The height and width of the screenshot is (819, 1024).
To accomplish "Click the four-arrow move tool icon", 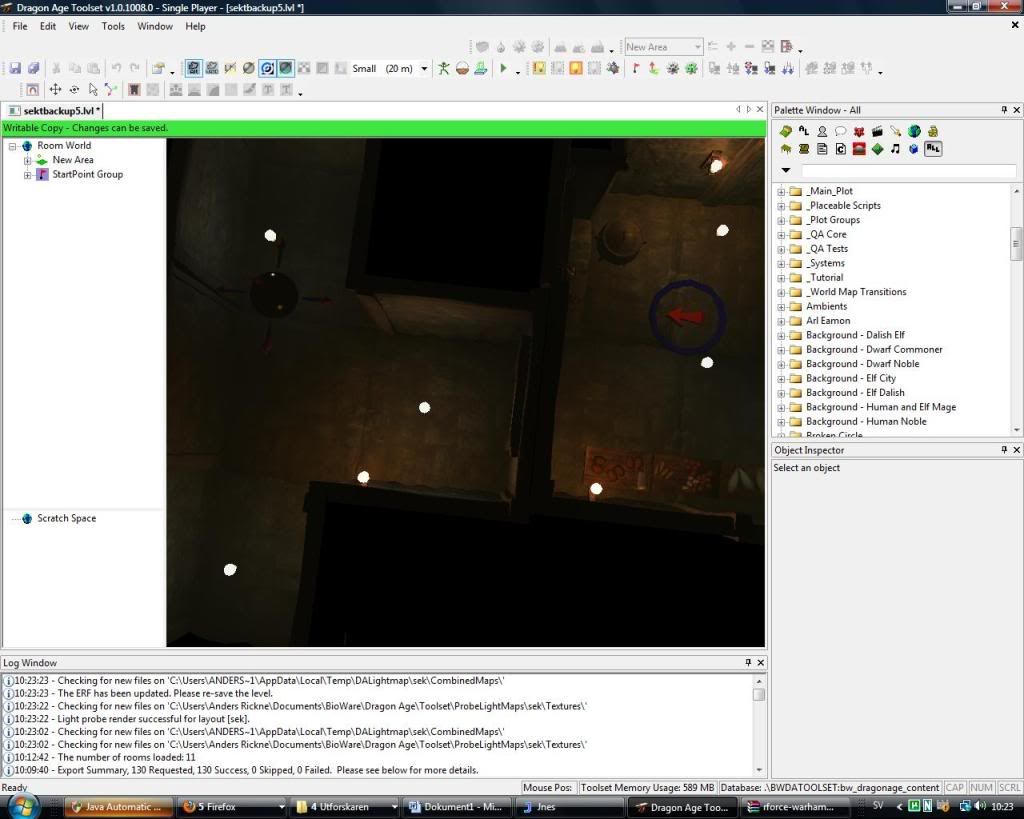I will coord(57,90).
